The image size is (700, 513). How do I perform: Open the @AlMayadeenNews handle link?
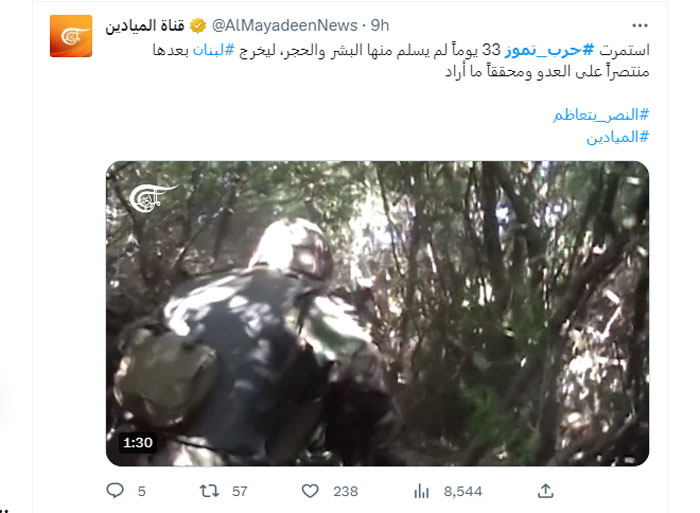pos(285,25)
